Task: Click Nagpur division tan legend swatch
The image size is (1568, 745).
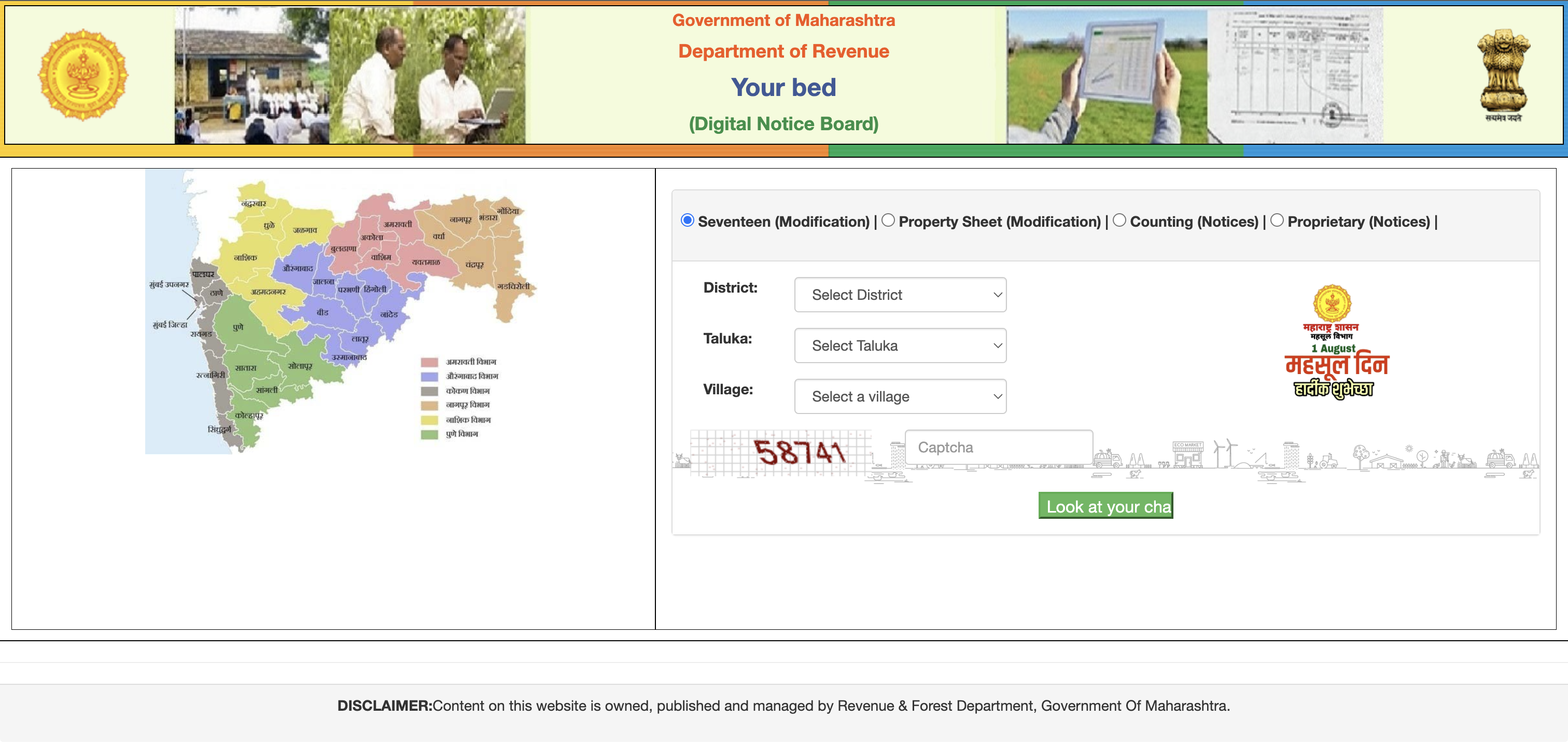Action: [x=430, y=406]
